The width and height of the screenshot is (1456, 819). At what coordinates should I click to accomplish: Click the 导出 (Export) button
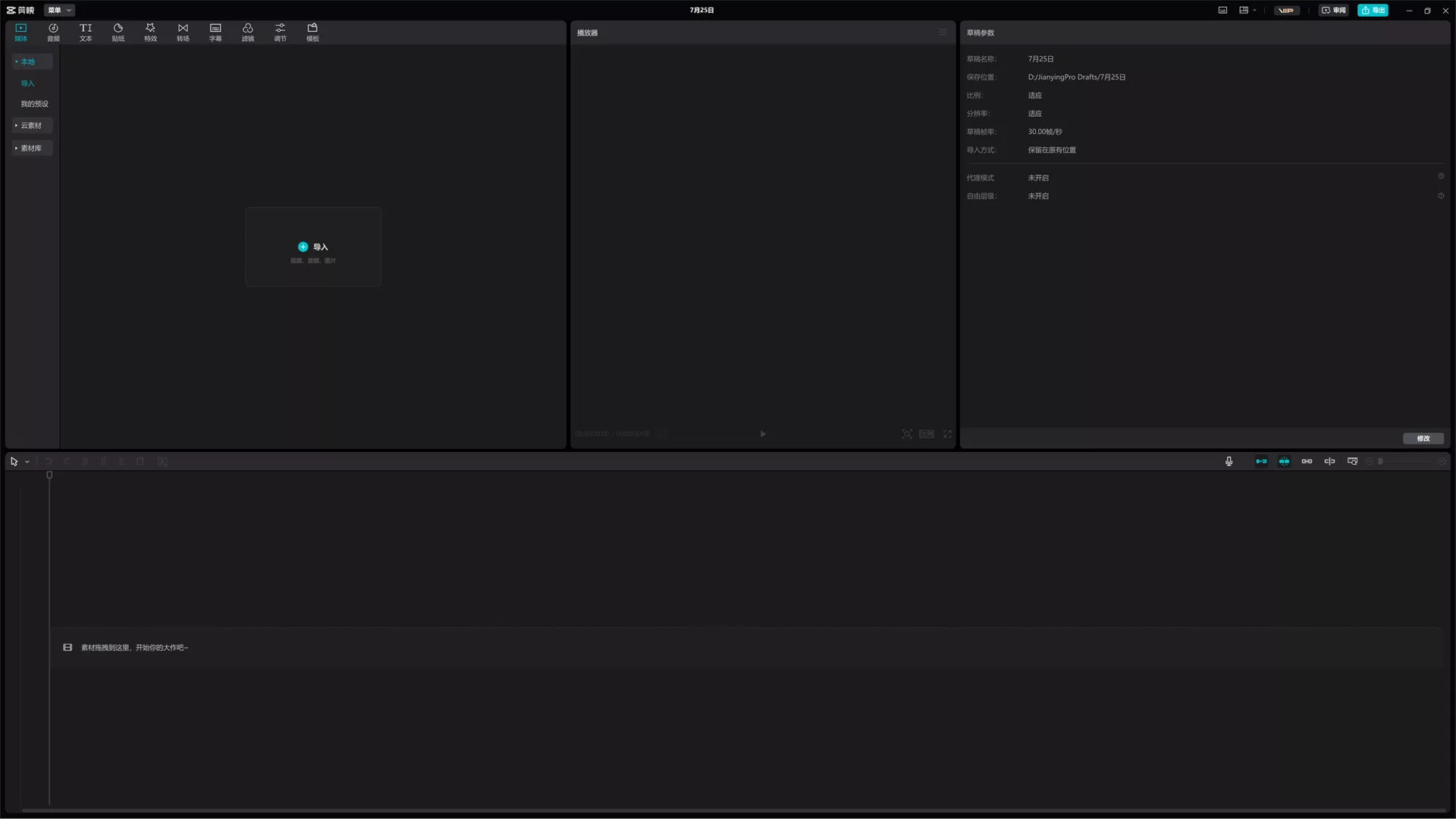click(x=1373, y=10)
